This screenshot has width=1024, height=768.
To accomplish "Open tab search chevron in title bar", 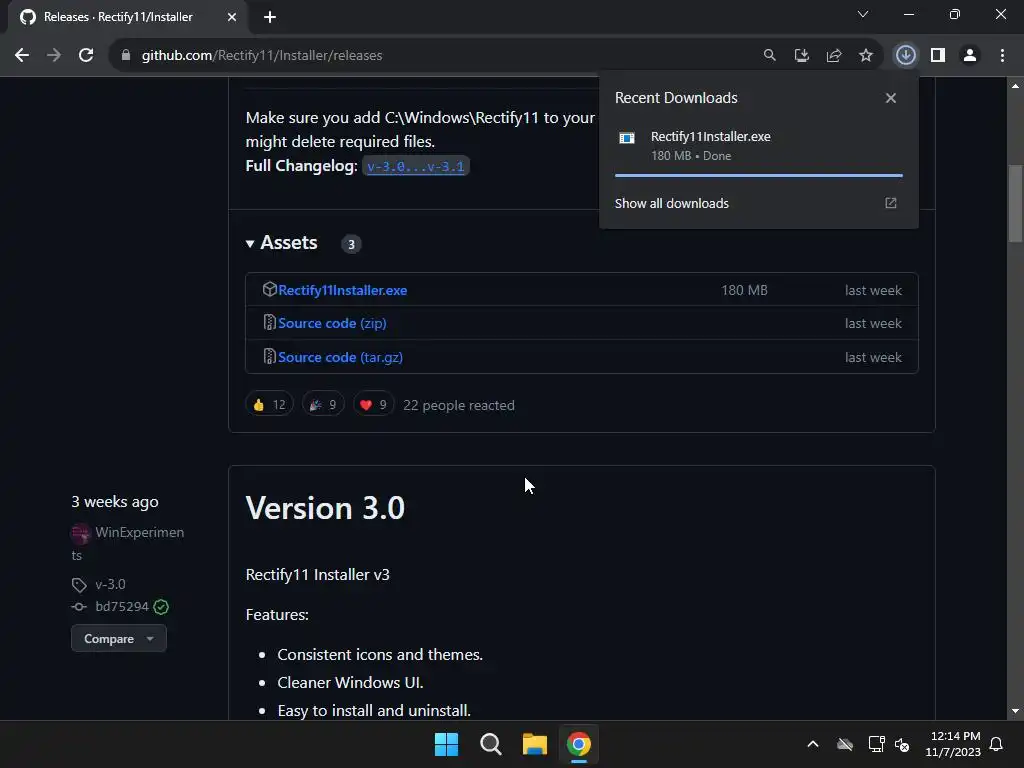I will tap(863, 14).
